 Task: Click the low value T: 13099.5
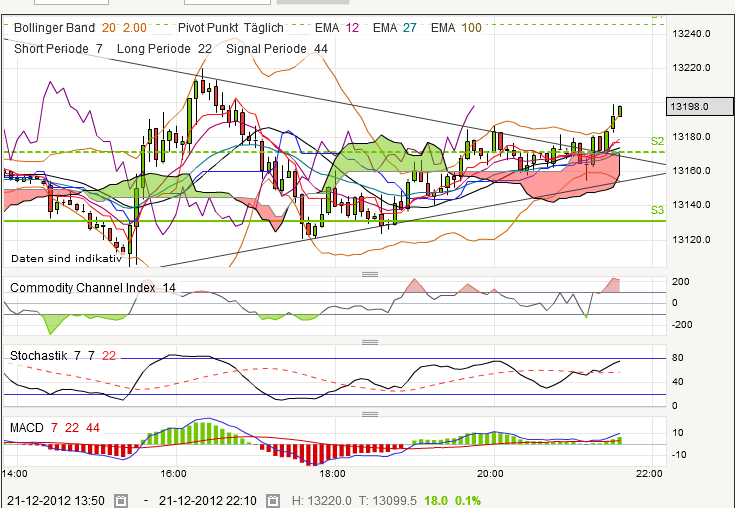pos(388,501)
